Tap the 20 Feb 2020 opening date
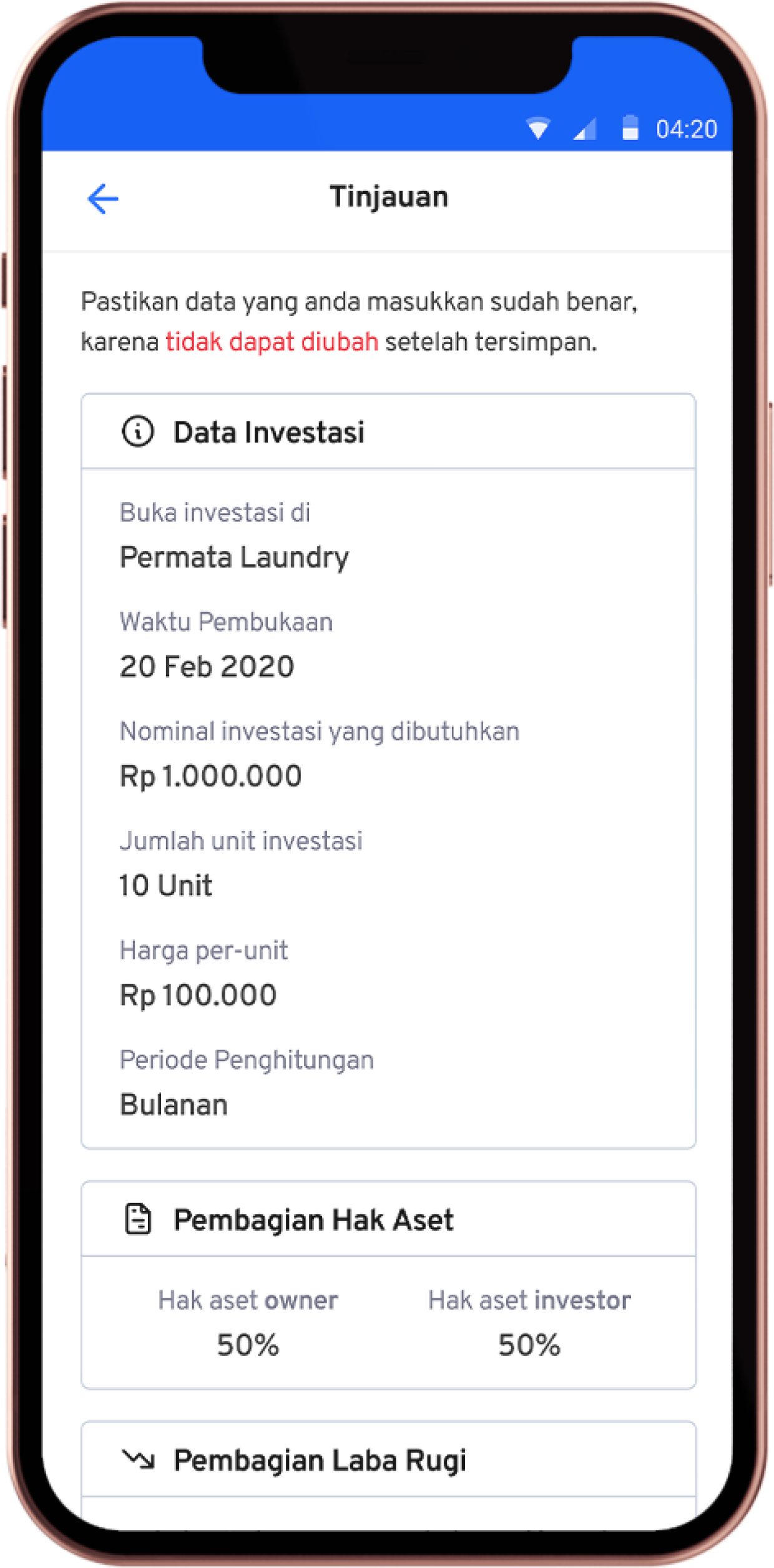 click(x=207, y=666)
